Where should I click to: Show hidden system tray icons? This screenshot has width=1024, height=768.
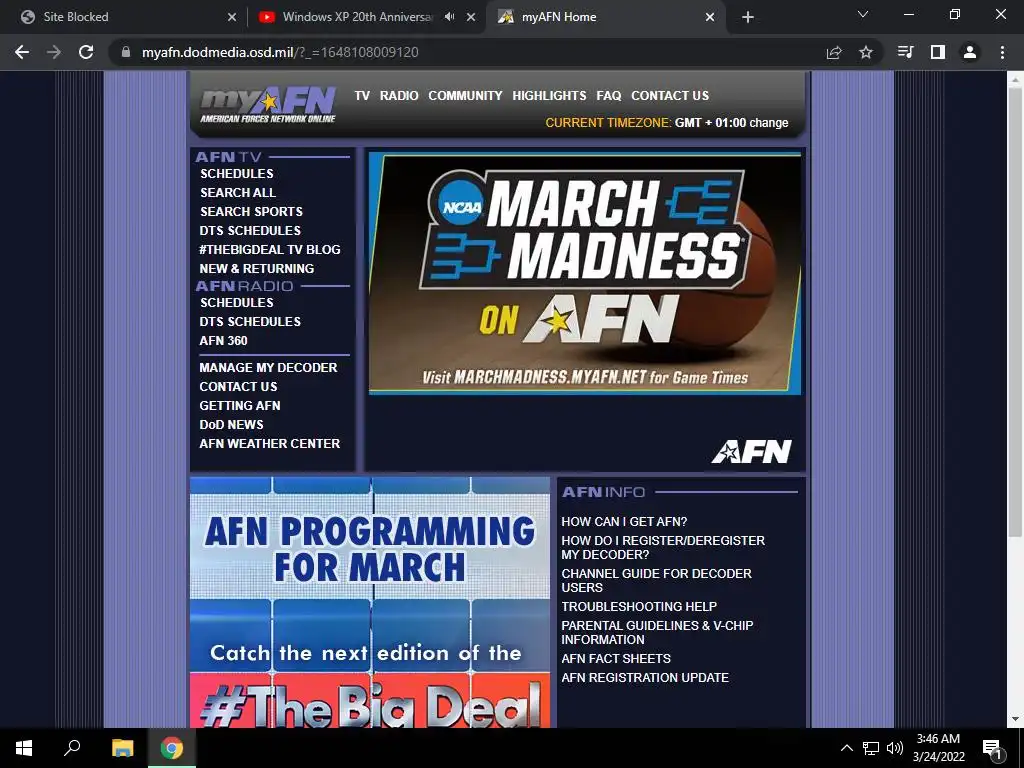tap(846, 748)
